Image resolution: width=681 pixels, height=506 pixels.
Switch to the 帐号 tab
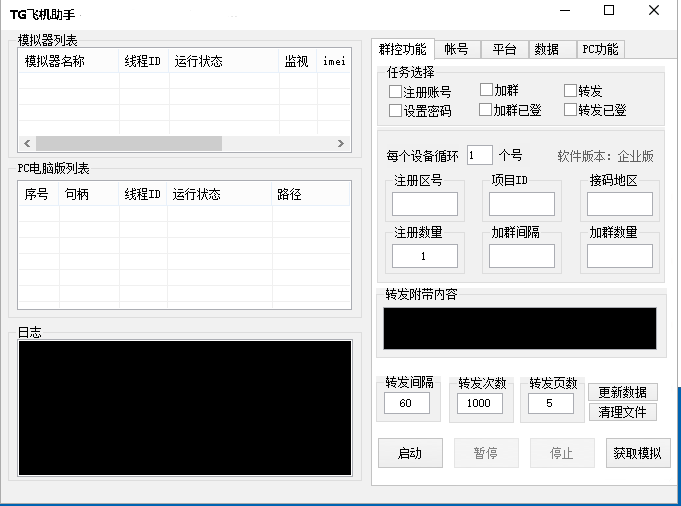click(x=456, y=49)
